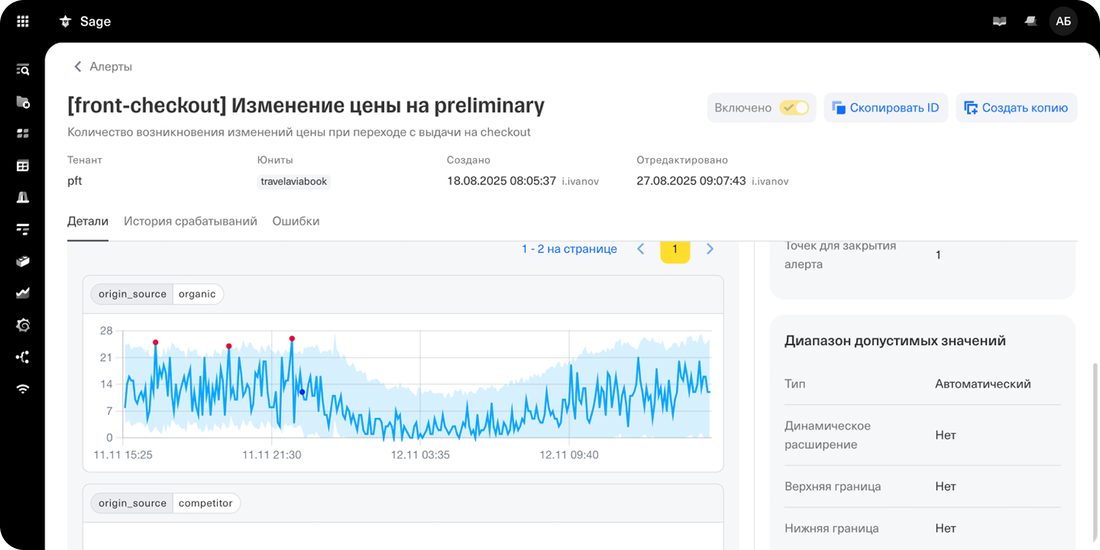Switch to История срабатываний tab

190,221
